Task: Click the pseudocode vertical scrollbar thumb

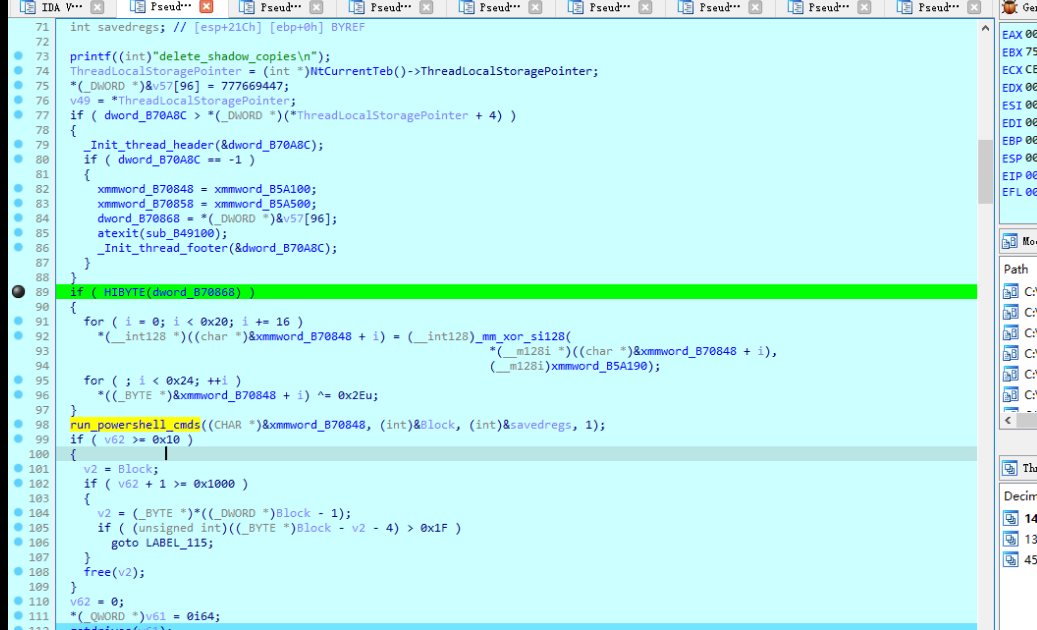Action: pos(985,171)
